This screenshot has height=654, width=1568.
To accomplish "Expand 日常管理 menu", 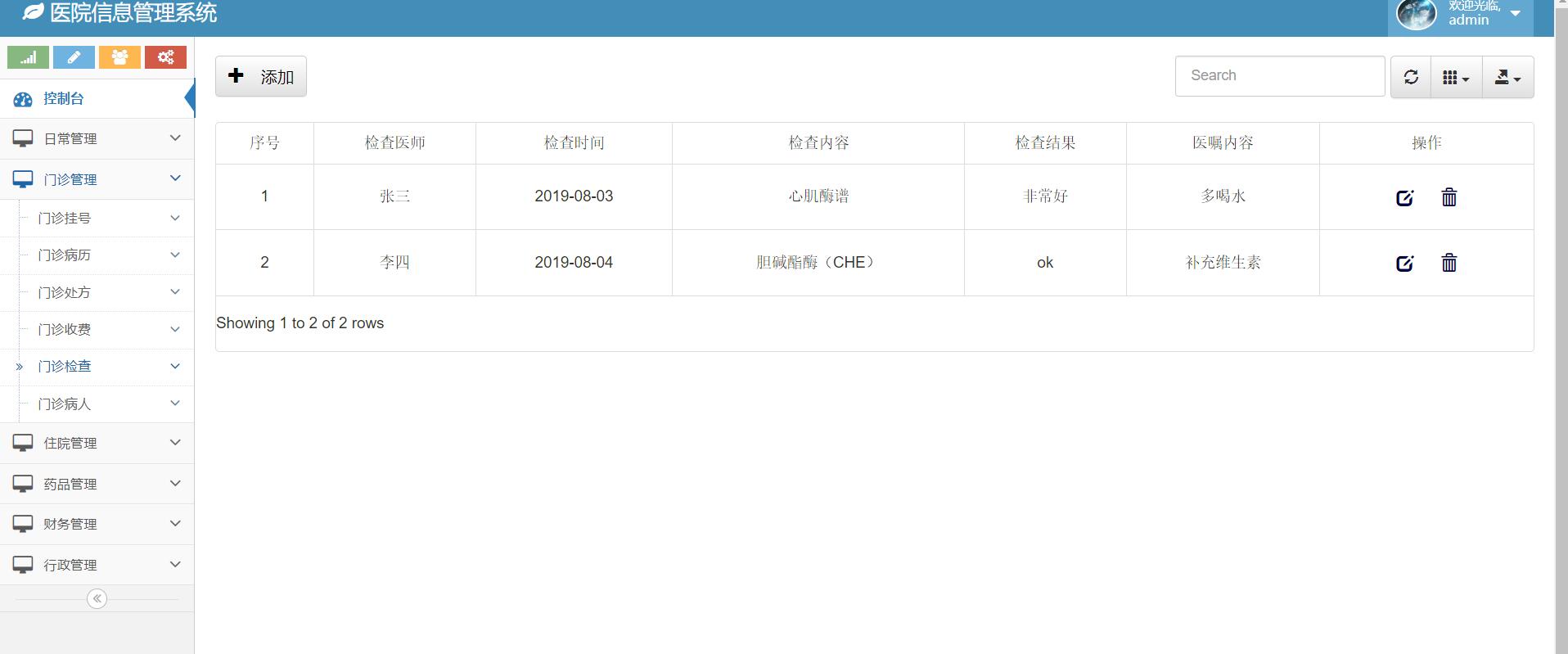I will tap(97, 139).
